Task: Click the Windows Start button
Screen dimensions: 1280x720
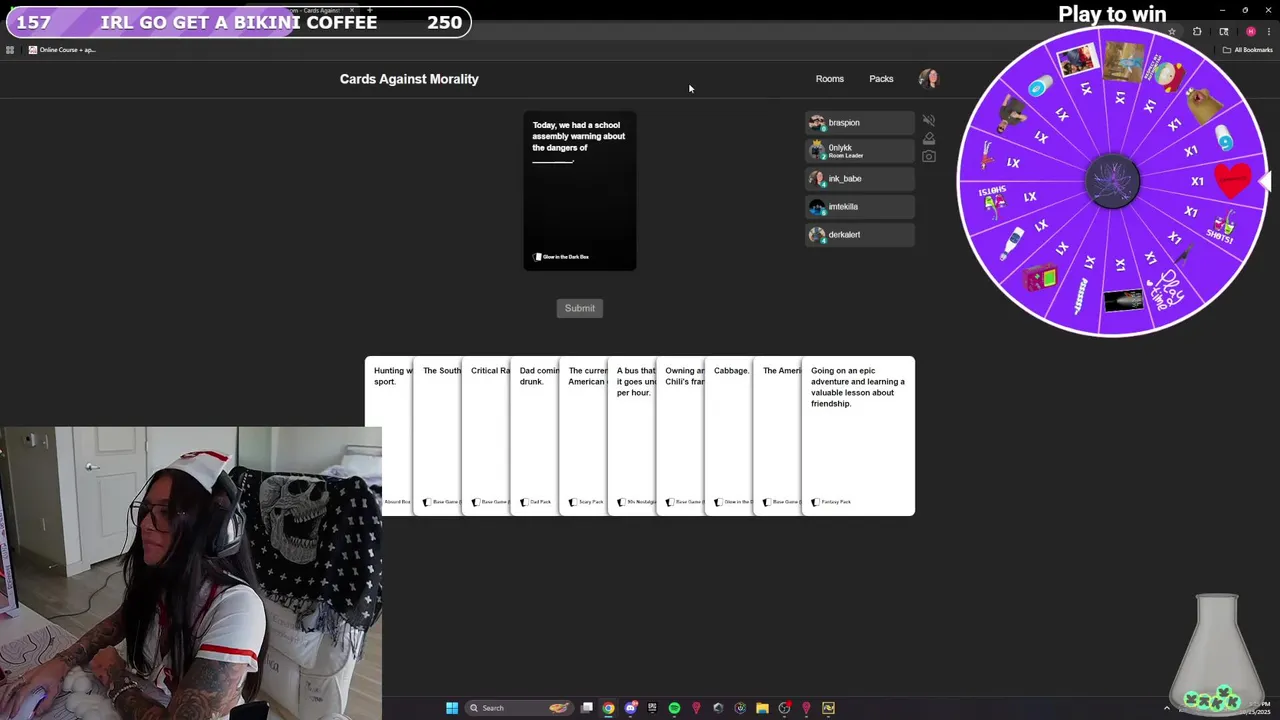Action: point(452,708)
